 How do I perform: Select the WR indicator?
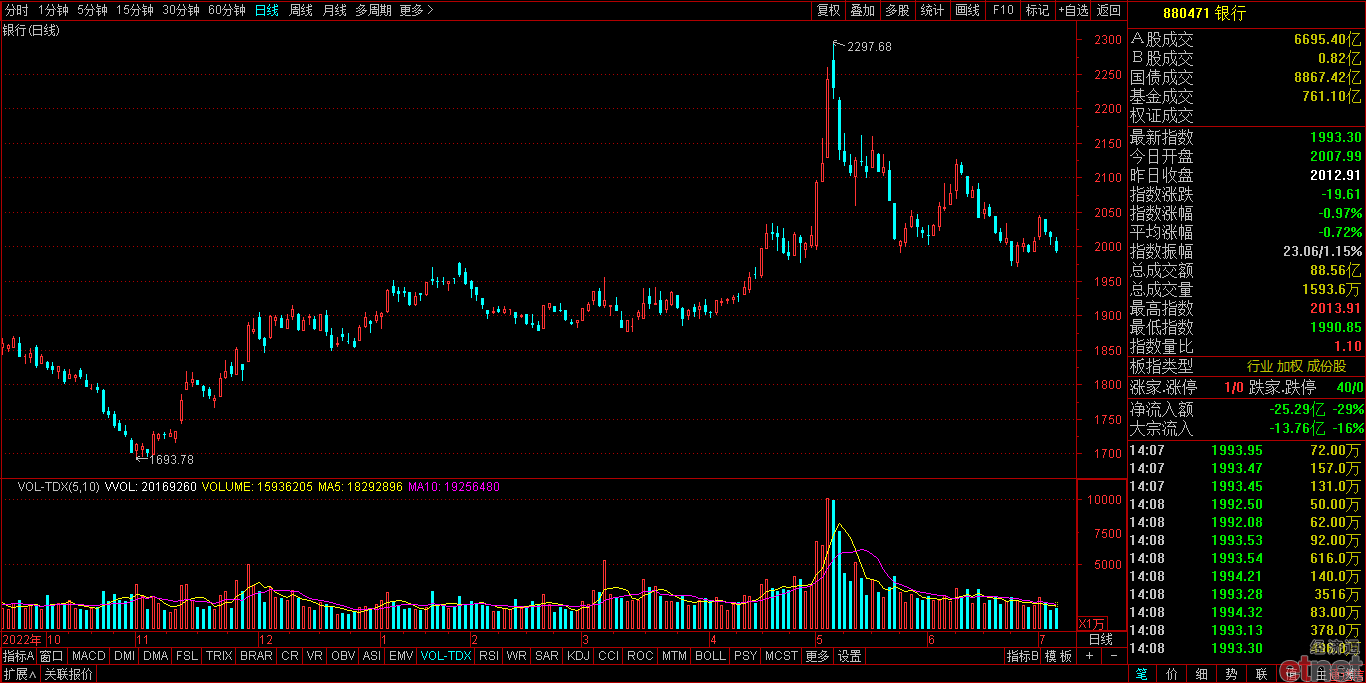(x=517, y=656)
